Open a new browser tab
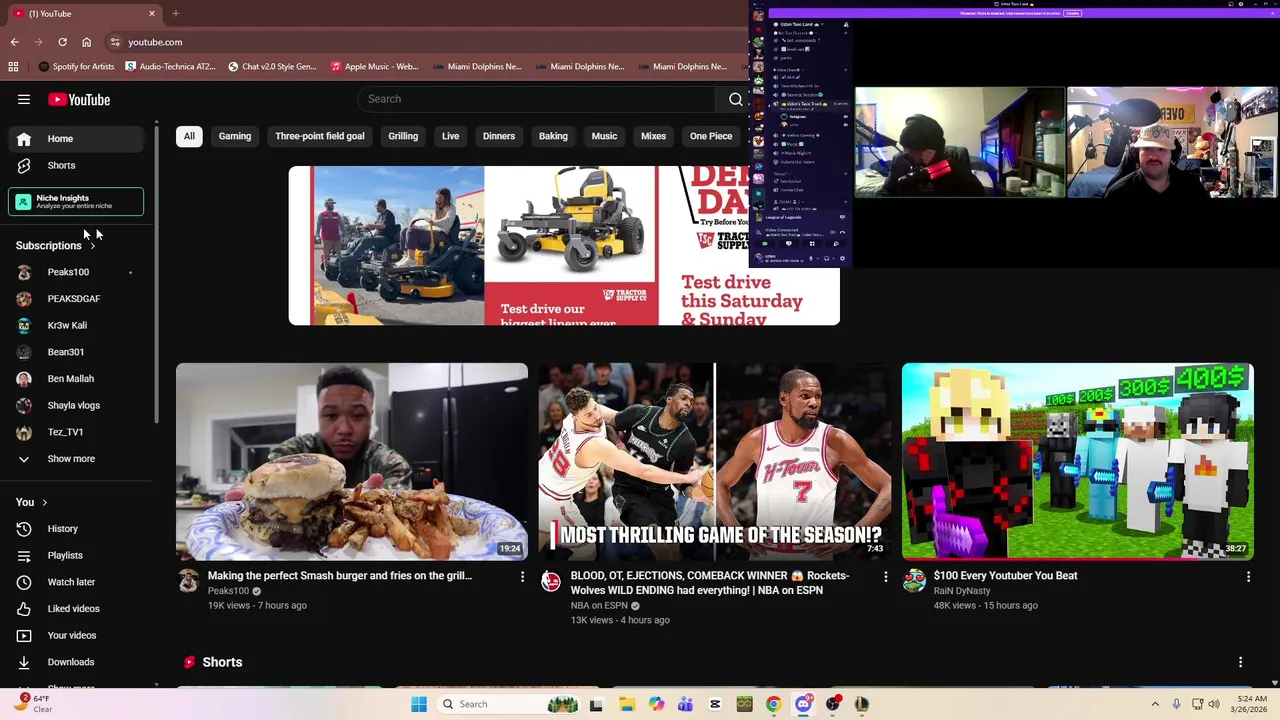This screenshot has height=720, width=1280. click(175, 13)
